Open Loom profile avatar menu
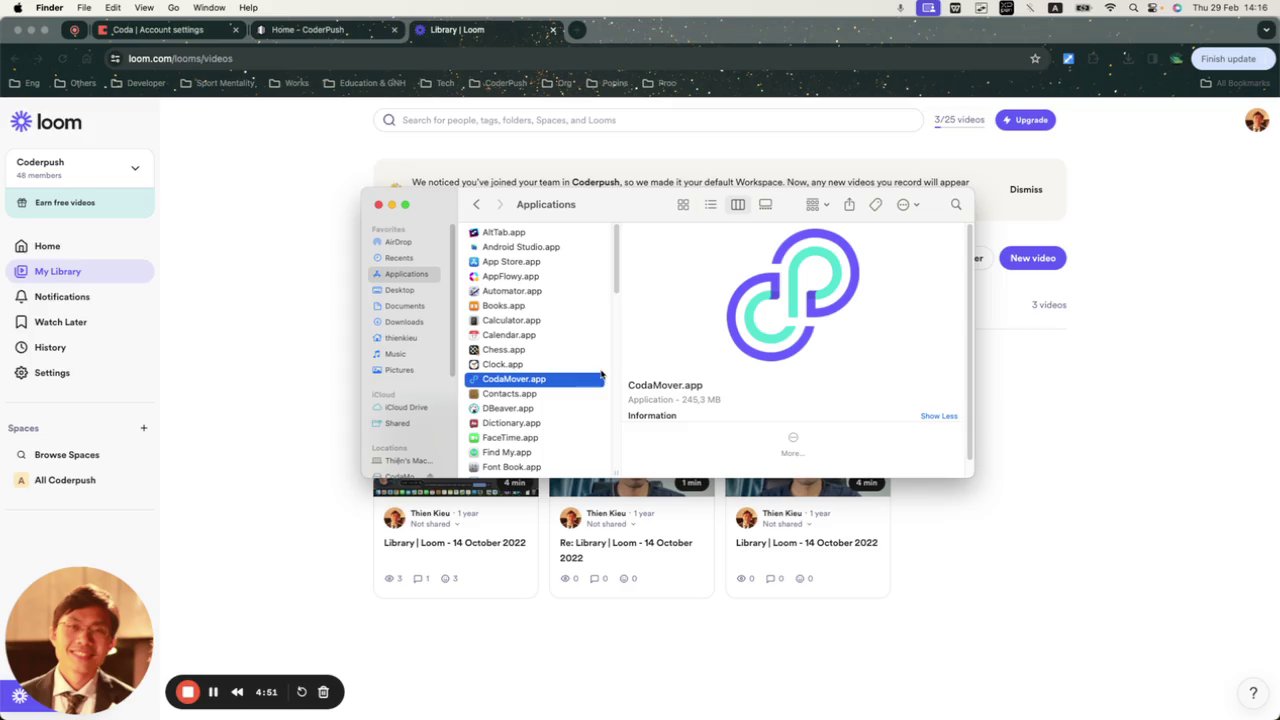The height and width of the screenshot is (720, 1280). coord(1257,121)
